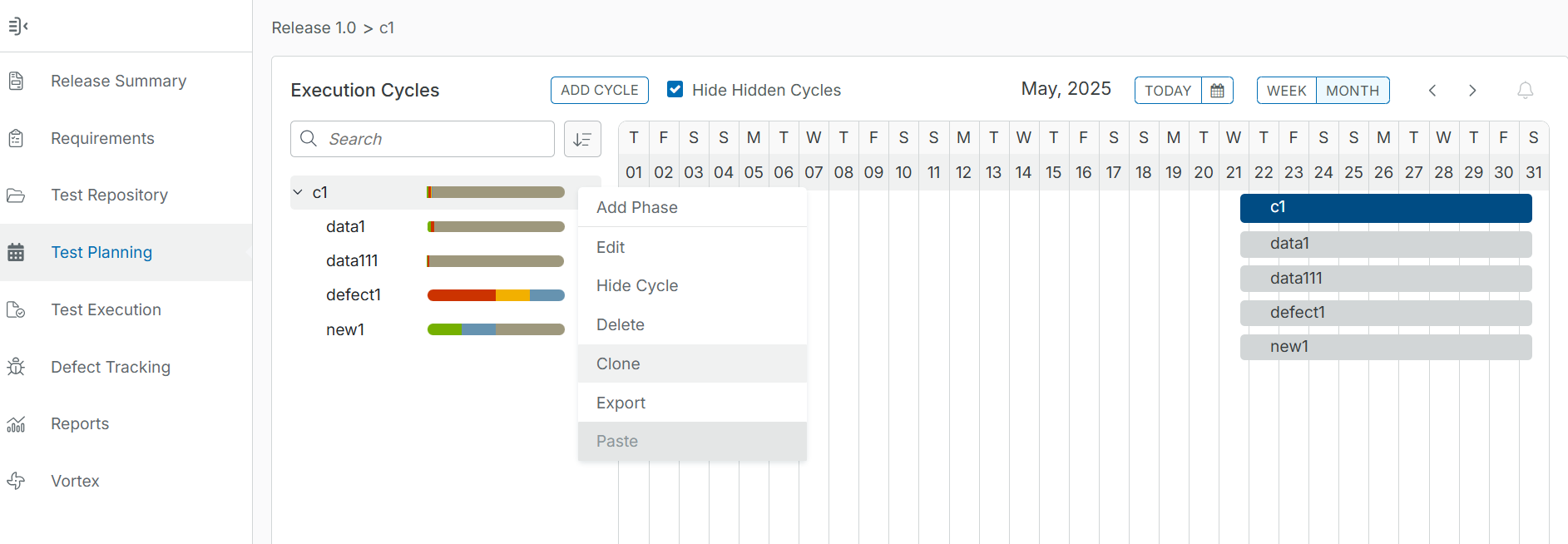Click the notification bell icon
This screenshot has height=544, width=1568.
pyautogui.click(x=1525, y=91)
